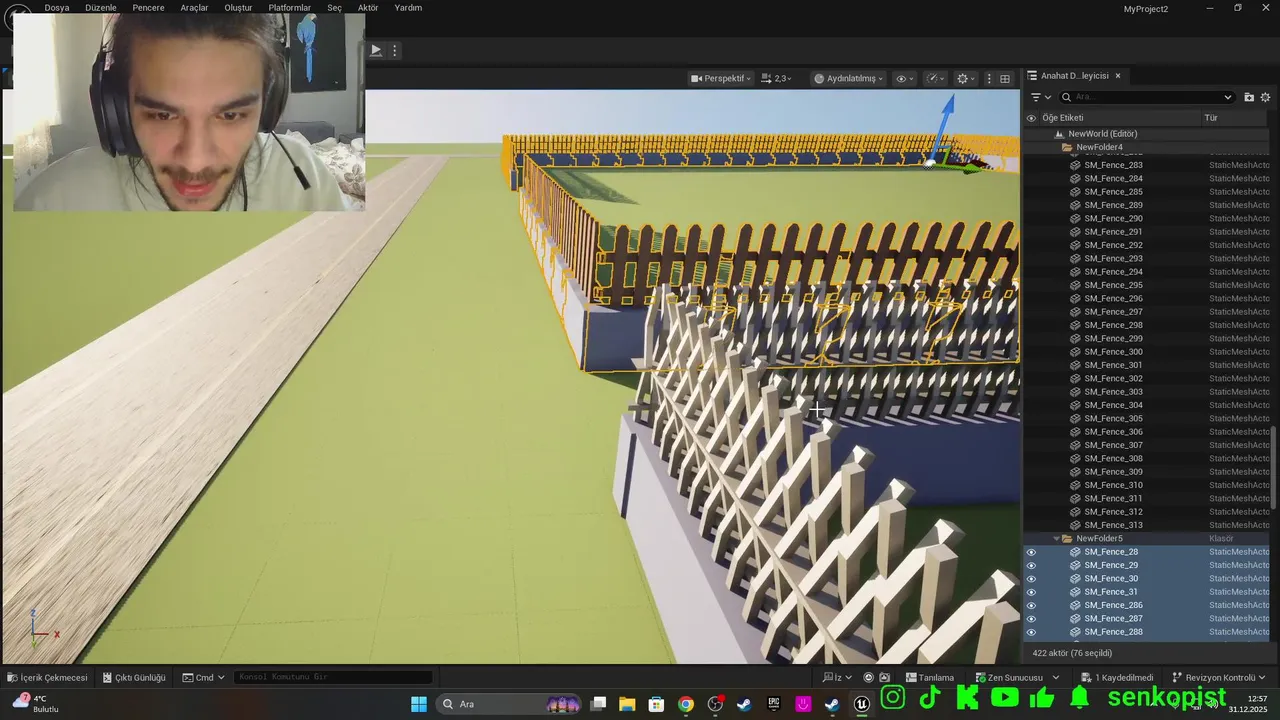Open the Revizyon Kontrolü dropdown
The width and height of the screenshot is (1280, 720).
pyautogui.click(x=1219, y=677)
